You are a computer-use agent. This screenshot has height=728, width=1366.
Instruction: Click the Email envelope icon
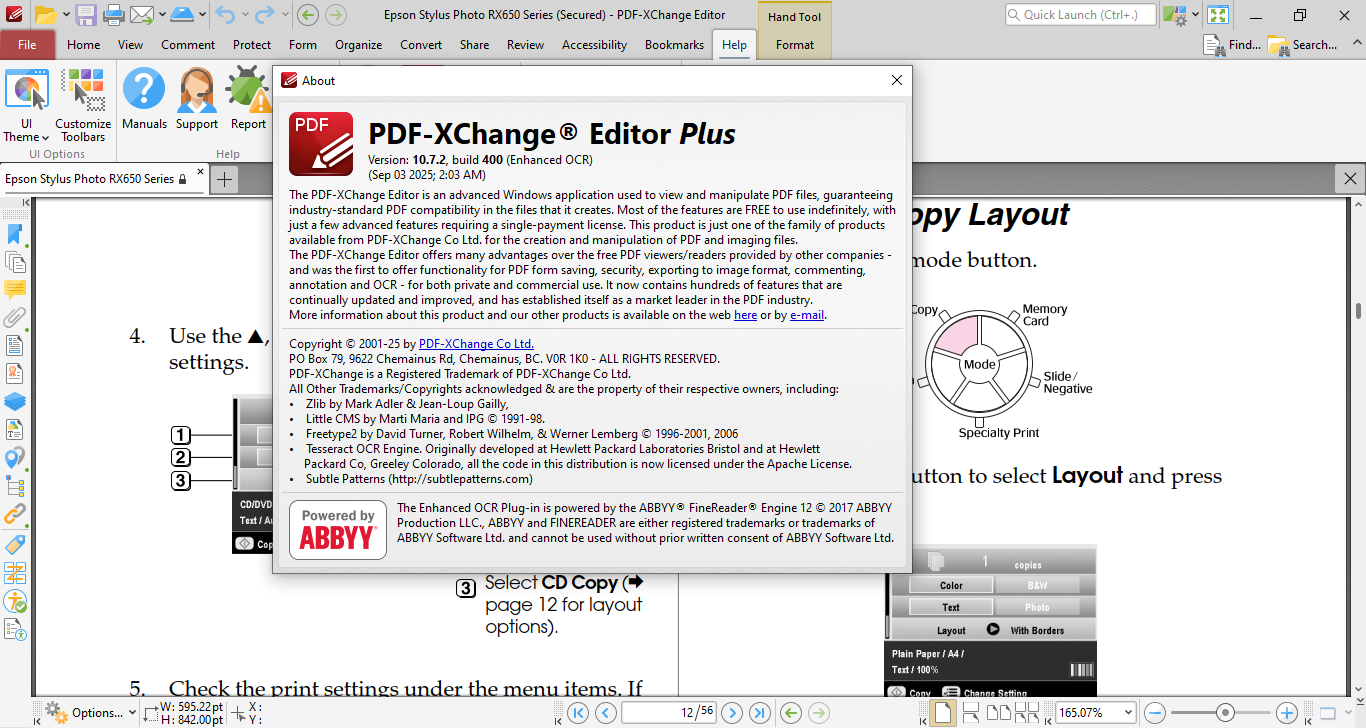click(x=141, y=15)
